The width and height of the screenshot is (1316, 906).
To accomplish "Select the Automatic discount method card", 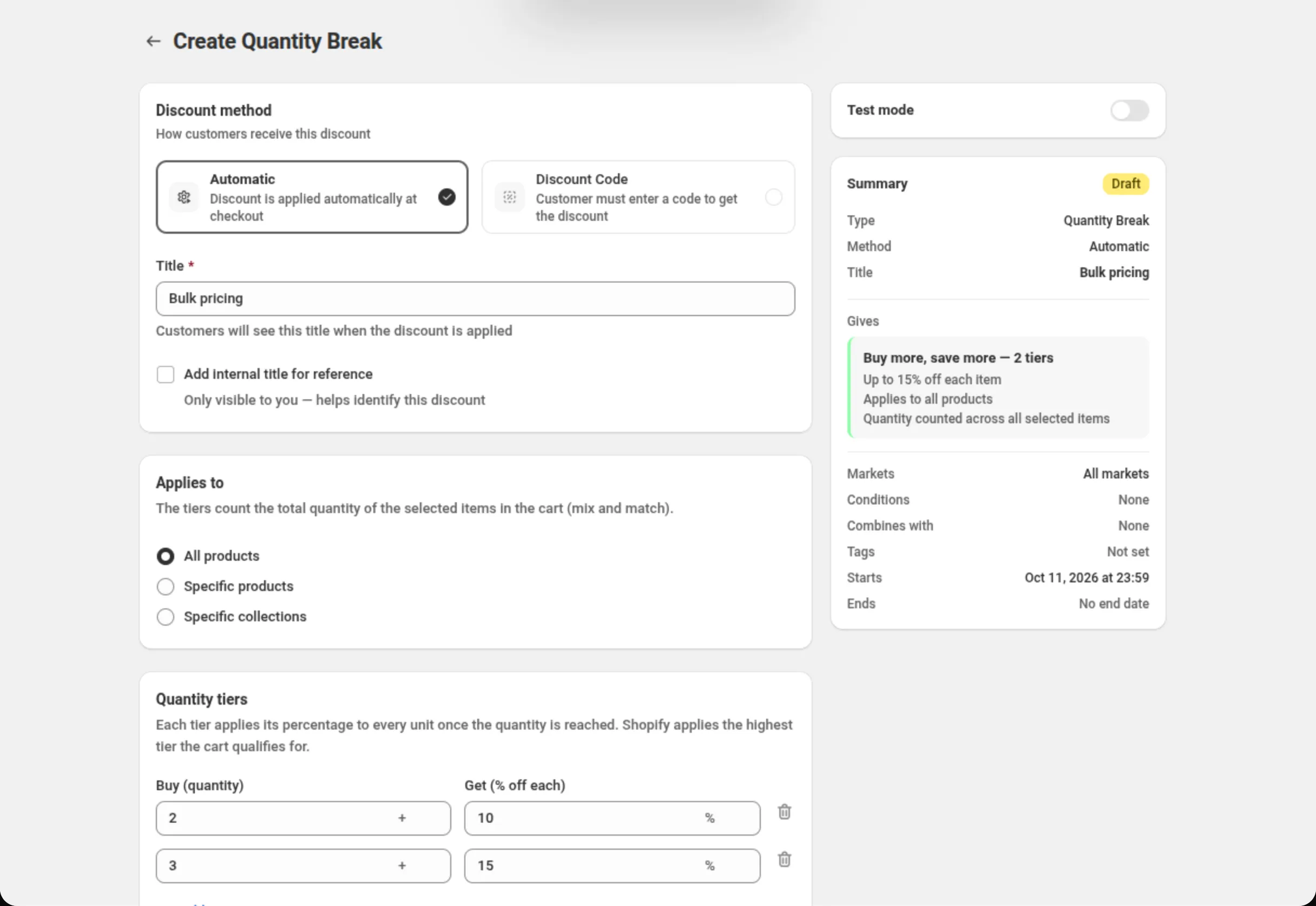I will [x=312, y=197].
